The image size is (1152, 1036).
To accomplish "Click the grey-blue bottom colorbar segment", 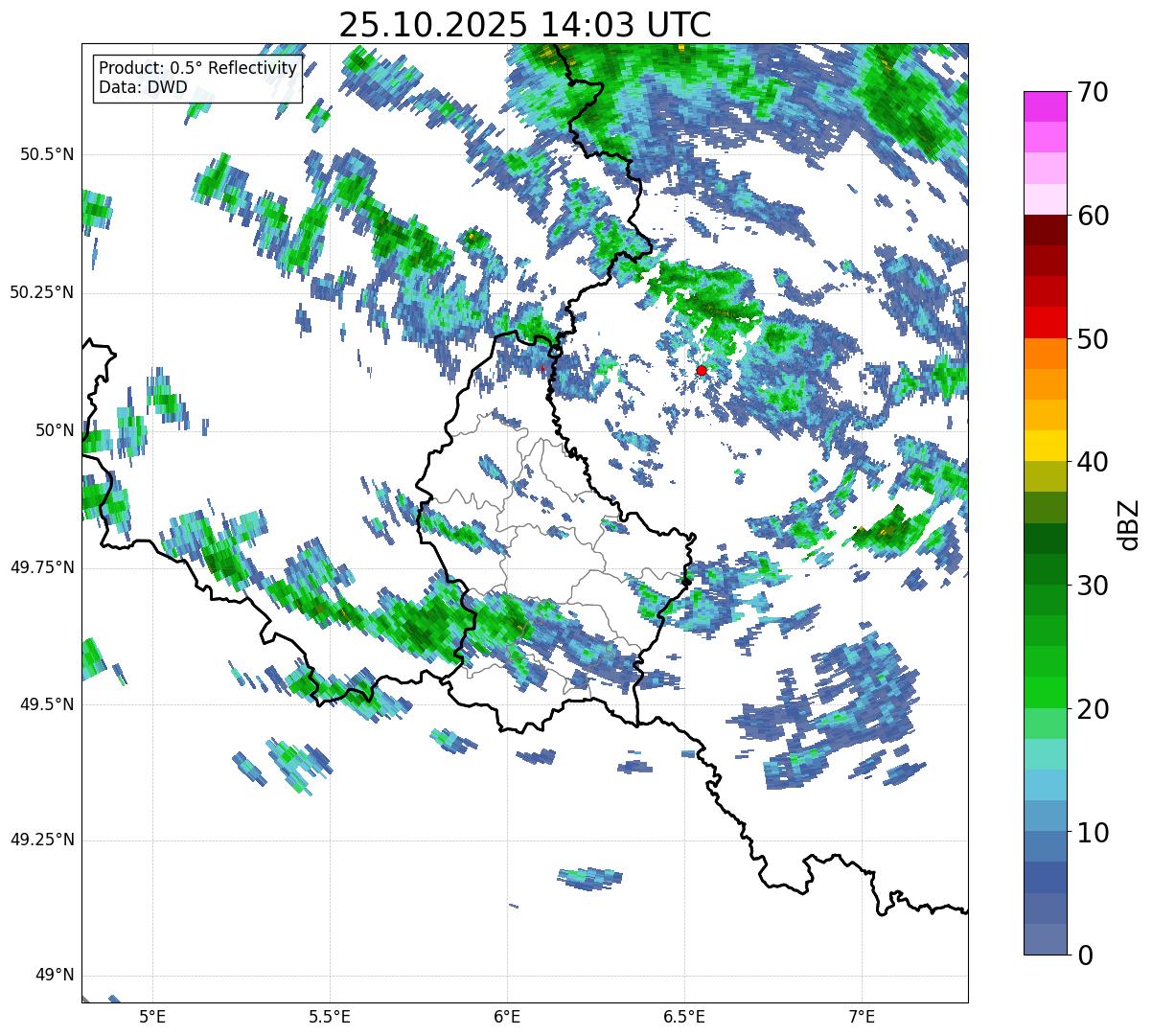I will click(1045, 939).
